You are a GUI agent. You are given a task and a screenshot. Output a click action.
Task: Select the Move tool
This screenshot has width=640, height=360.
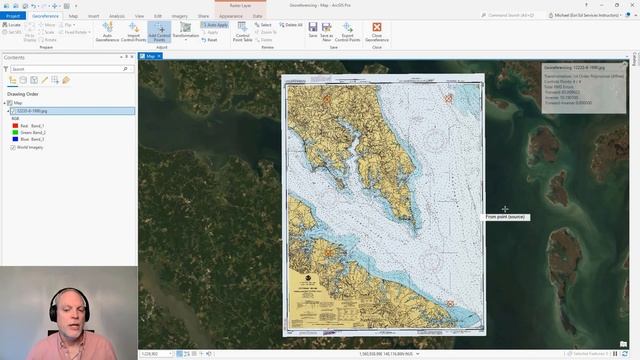coord(47,25)
